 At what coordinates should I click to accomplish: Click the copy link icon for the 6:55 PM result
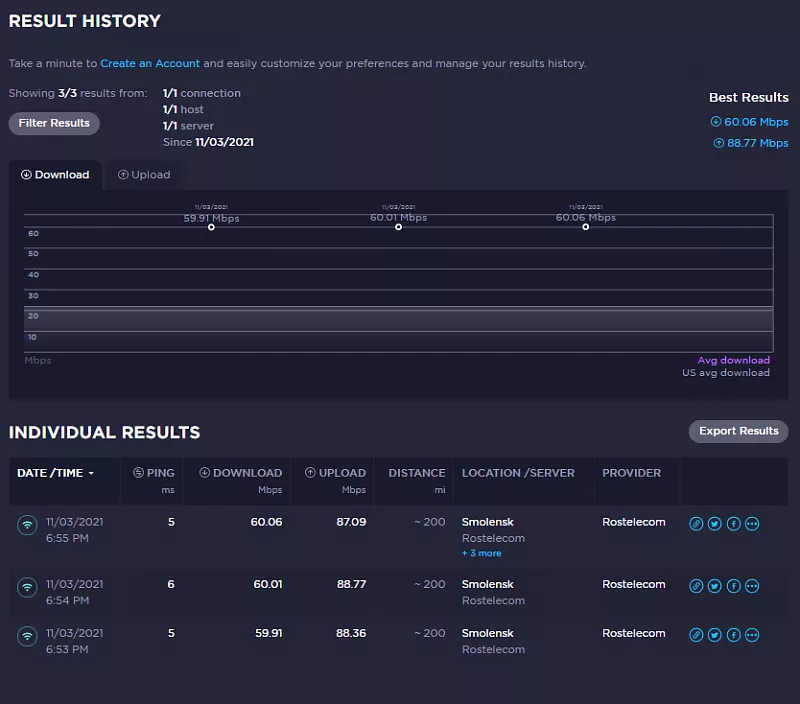pyautogui.click(x=697, y=523)
